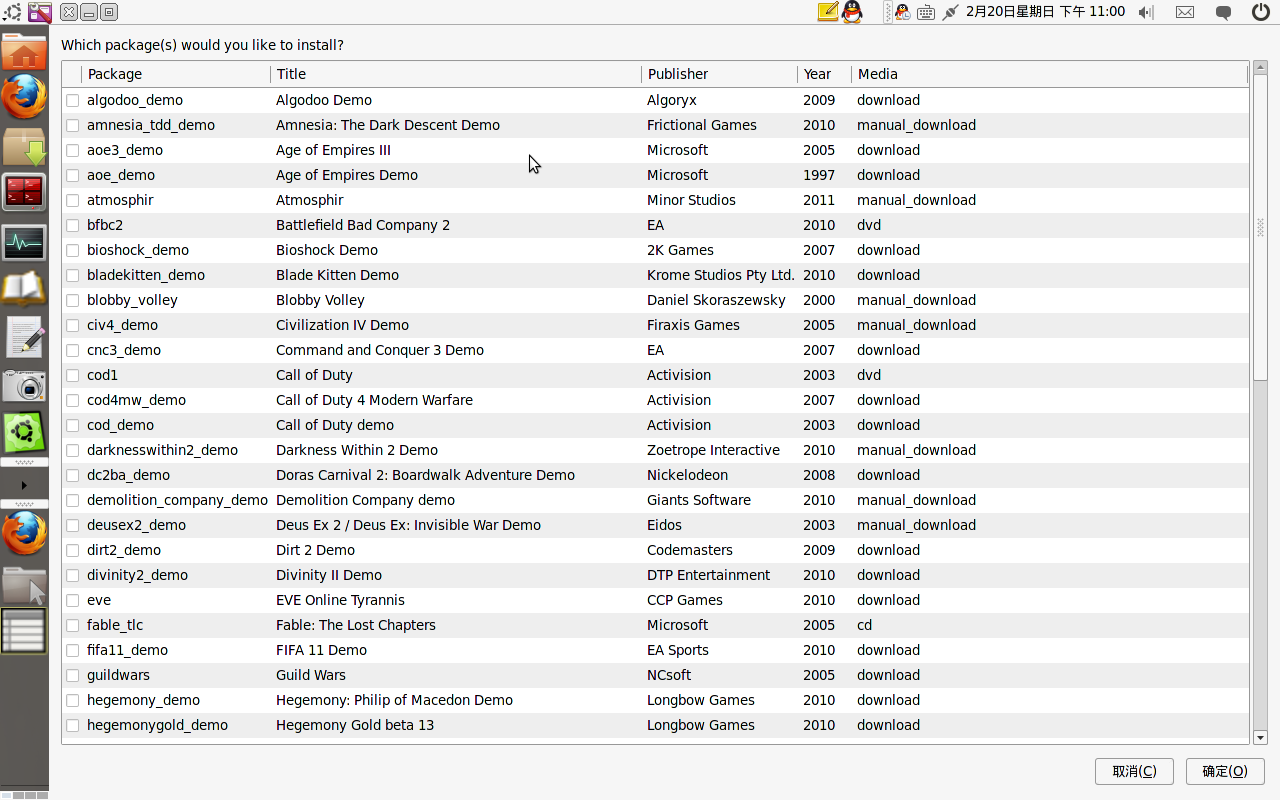This screenshot has width=1280, height=800.
Task: Open the network plug connection indicator
Action: click(x=950, y=12)
